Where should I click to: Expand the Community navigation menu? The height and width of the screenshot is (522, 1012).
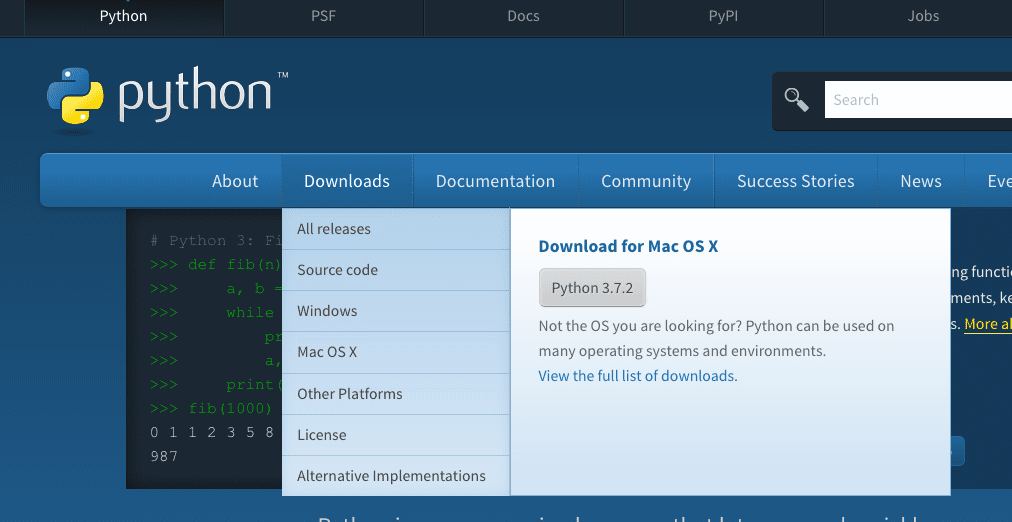click(646, 181)
